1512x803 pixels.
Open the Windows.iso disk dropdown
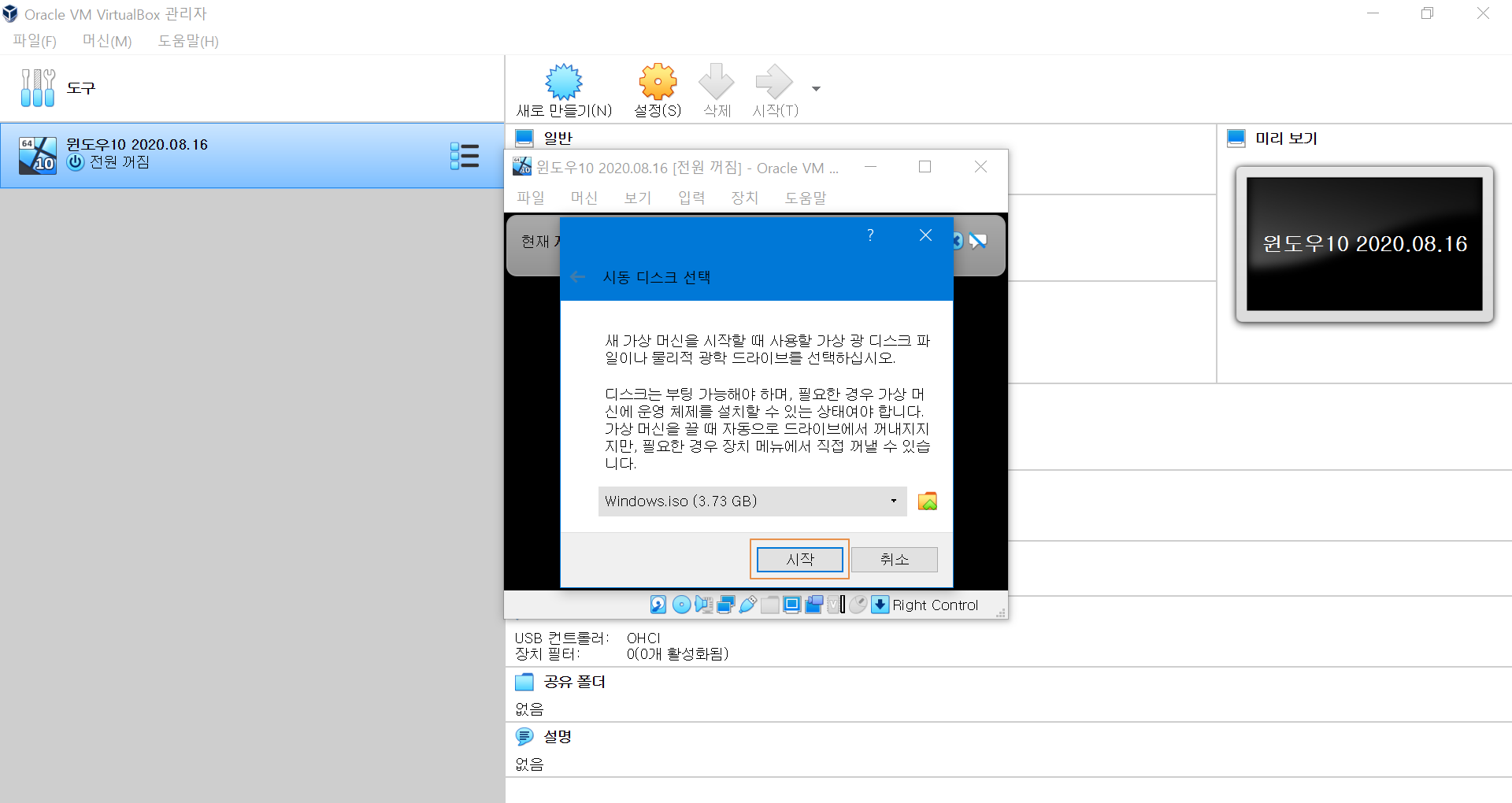click(x=753, y=501)
